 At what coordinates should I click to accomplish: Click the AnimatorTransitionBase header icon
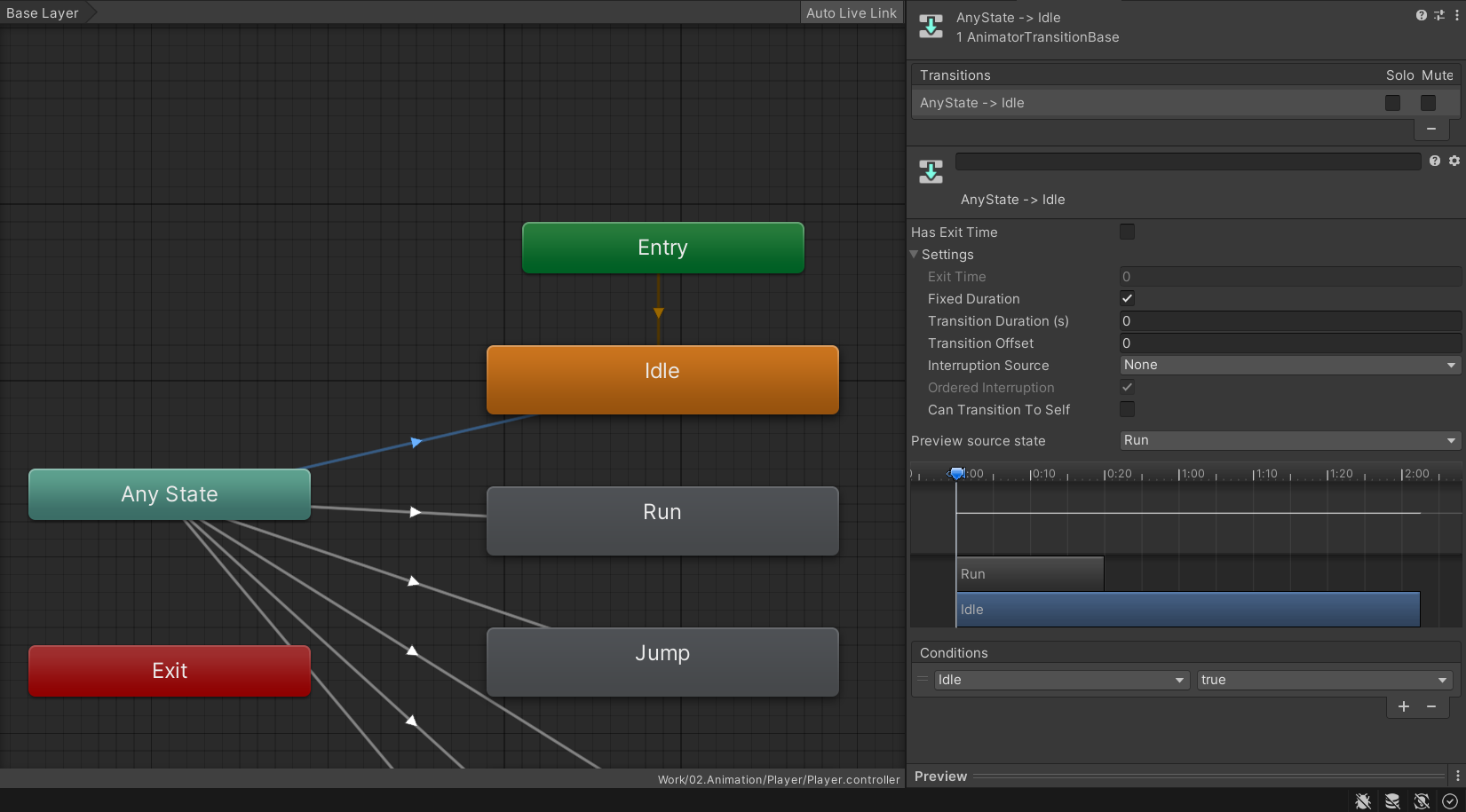click(931, 27)
